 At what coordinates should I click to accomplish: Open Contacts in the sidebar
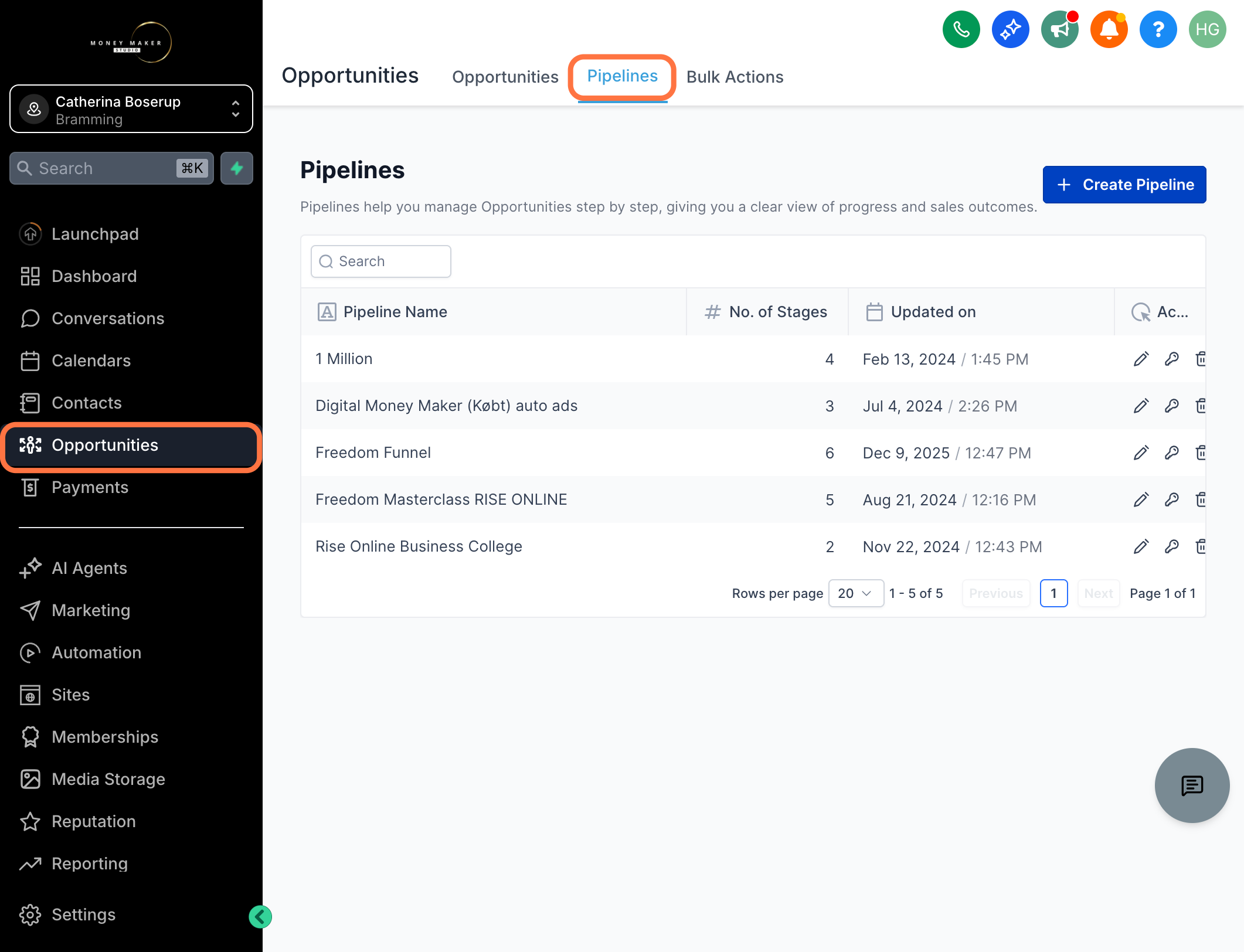(131, 403)
